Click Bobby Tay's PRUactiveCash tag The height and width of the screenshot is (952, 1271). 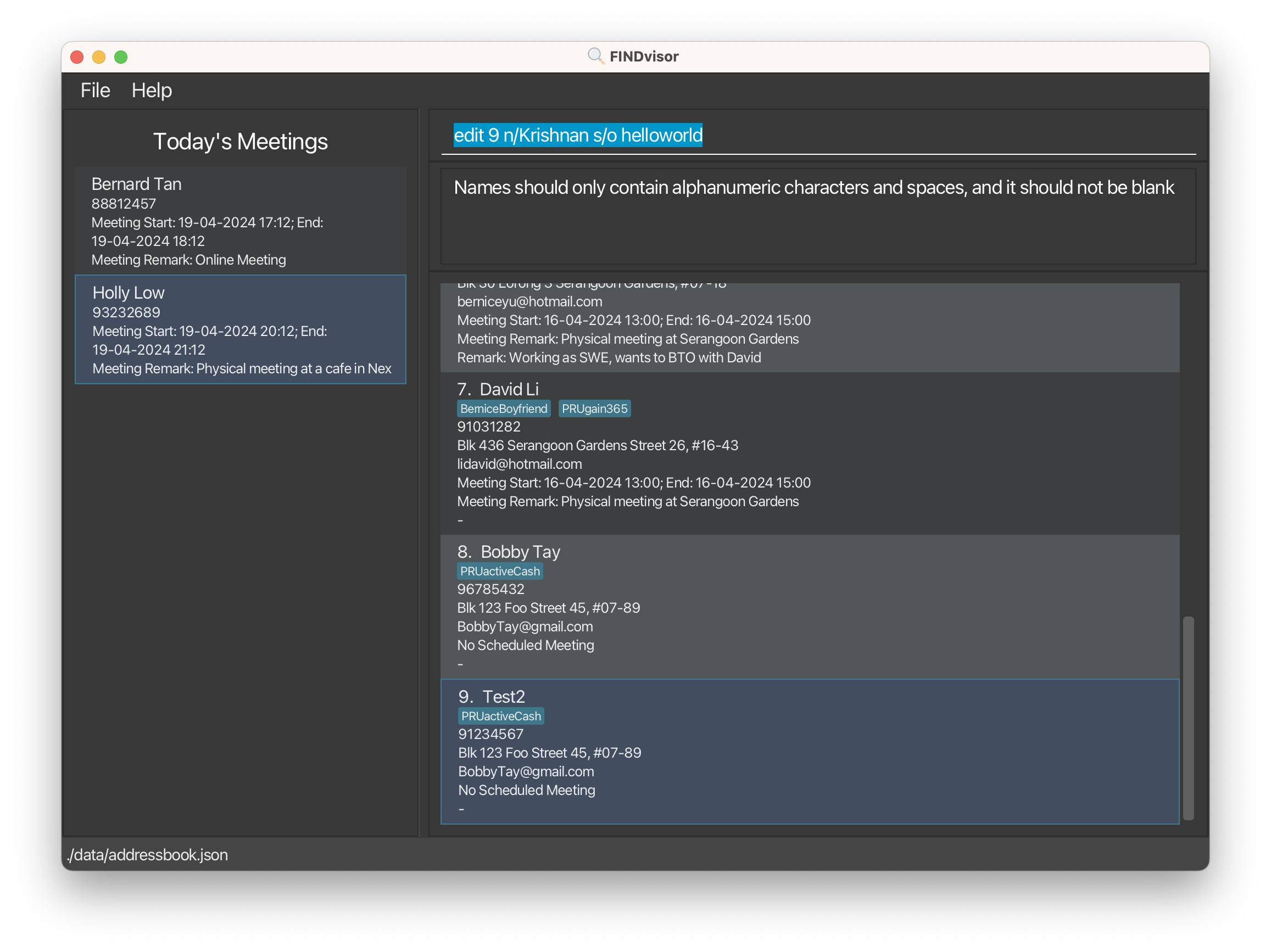[500, 572]
